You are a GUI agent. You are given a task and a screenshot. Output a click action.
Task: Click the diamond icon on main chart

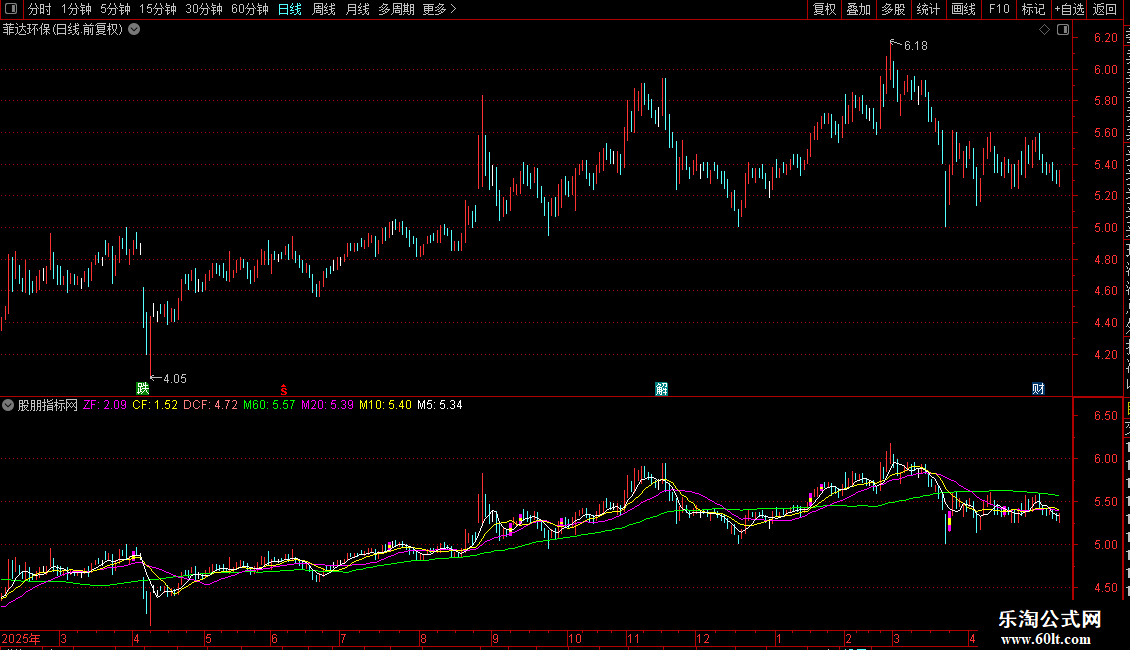tap(1044, 30)
